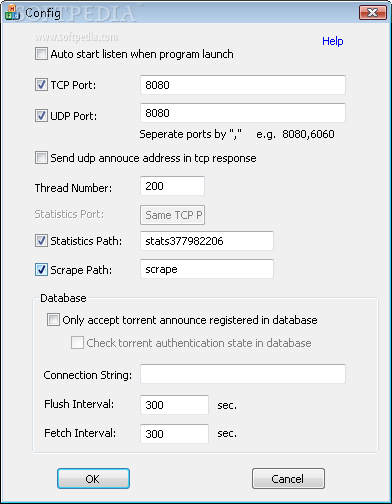
Task: Enable send udp annouce address checkbox
Action: coord(41,158)
